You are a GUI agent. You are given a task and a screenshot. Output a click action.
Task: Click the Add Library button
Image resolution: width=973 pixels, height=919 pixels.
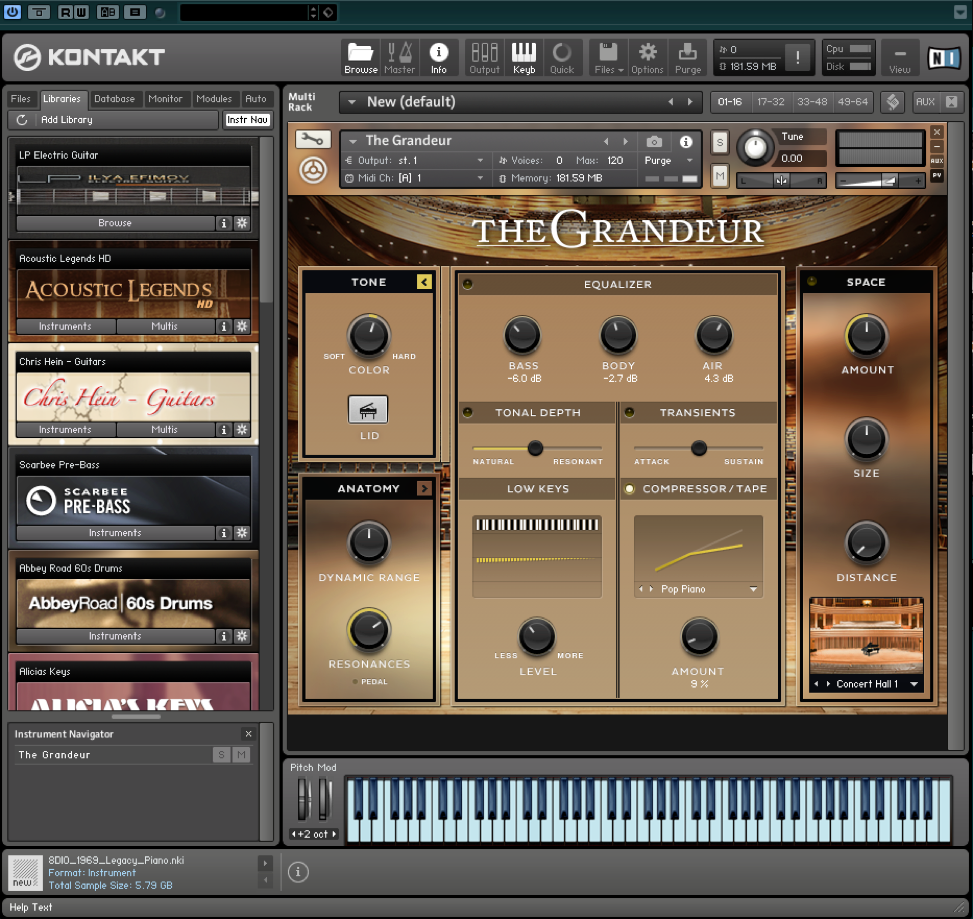click(66, 120)
